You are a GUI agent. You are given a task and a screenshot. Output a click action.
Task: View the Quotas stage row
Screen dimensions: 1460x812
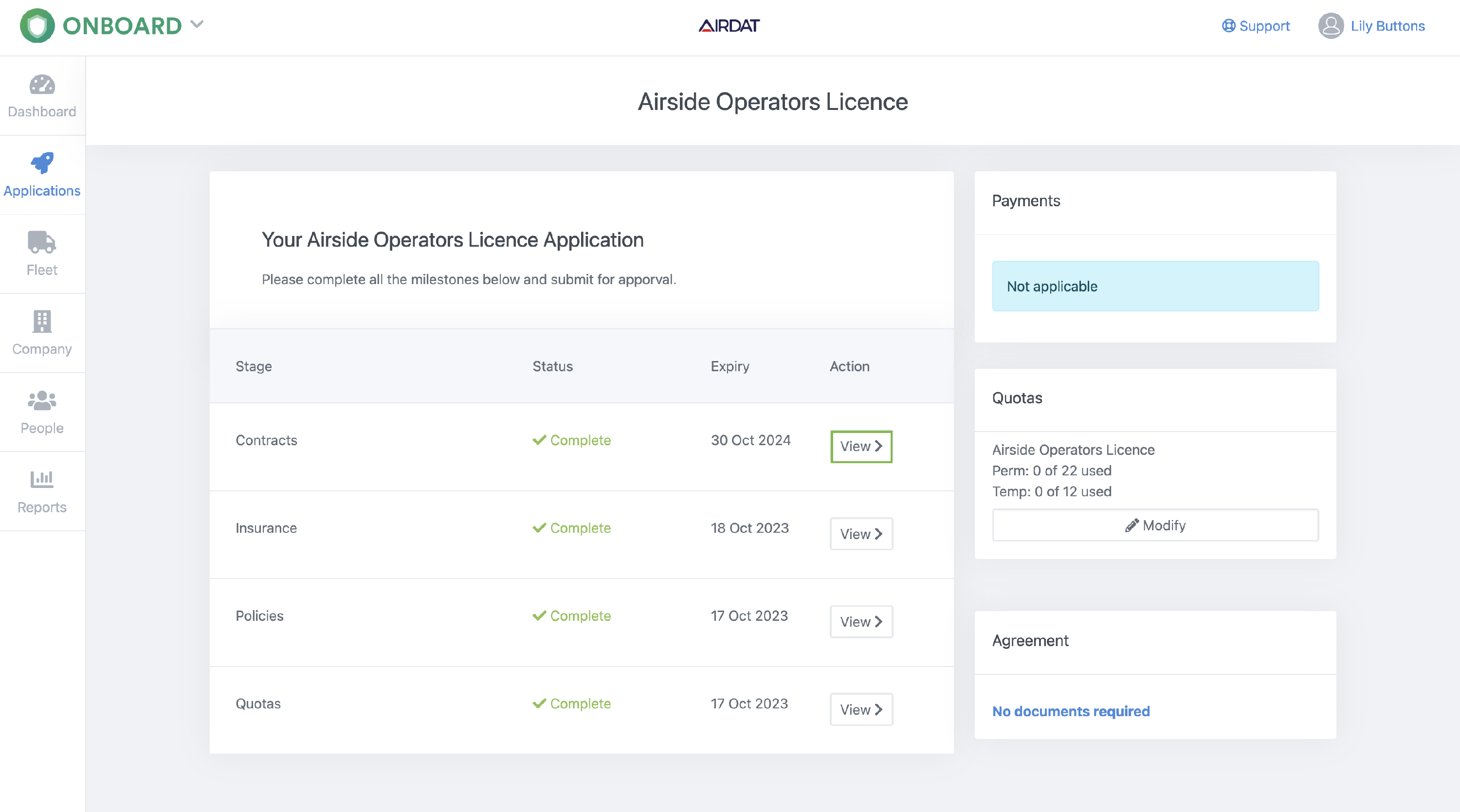point(861,709)
